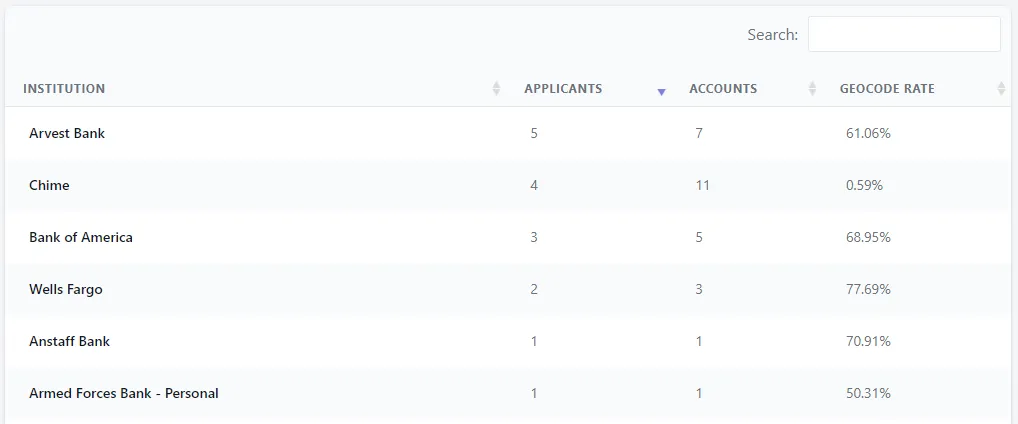Open the Bank of America entry
1018x424 pixels.
pyautogui.click(x=81, y=237)
